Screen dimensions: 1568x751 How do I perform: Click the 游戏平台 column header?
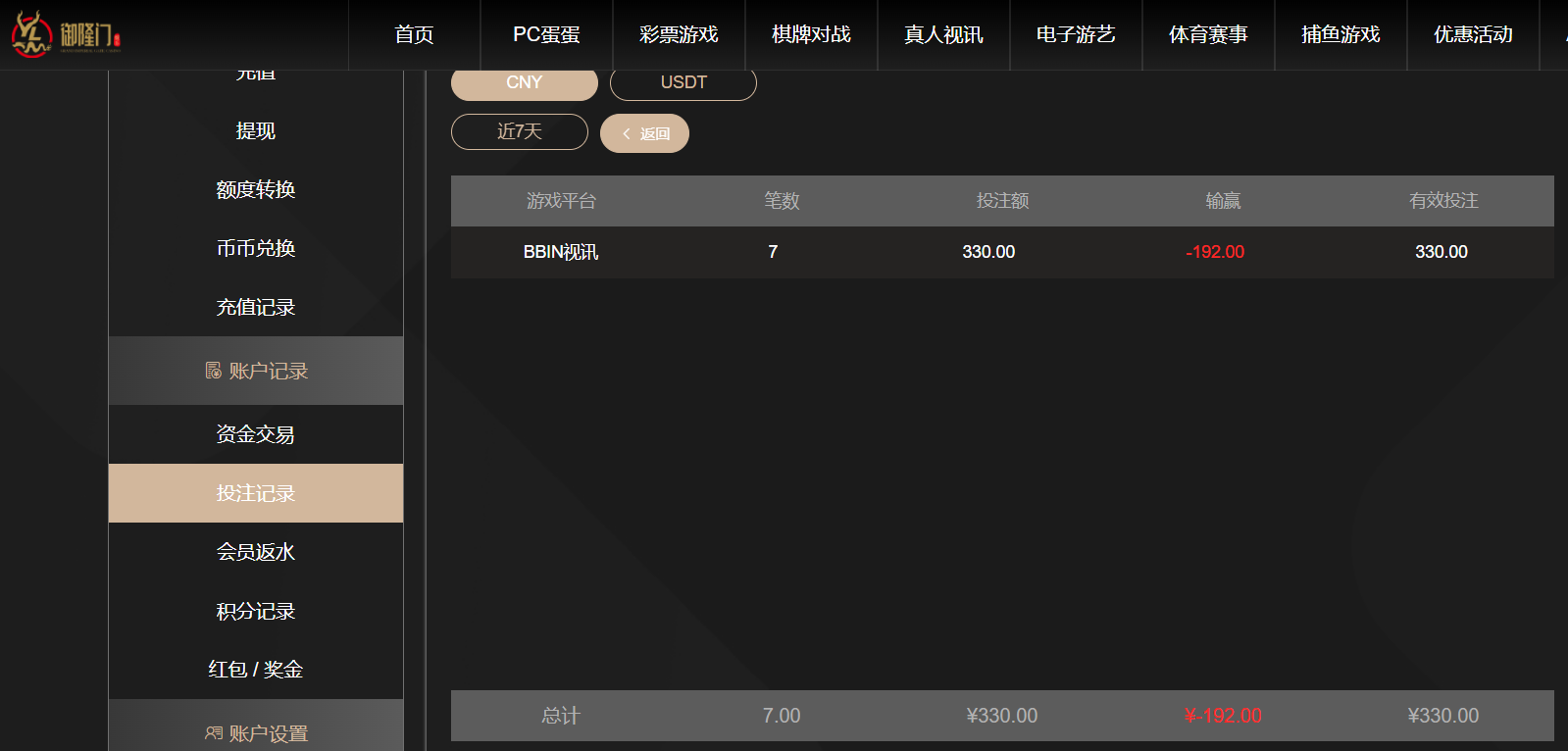(561, 201)
